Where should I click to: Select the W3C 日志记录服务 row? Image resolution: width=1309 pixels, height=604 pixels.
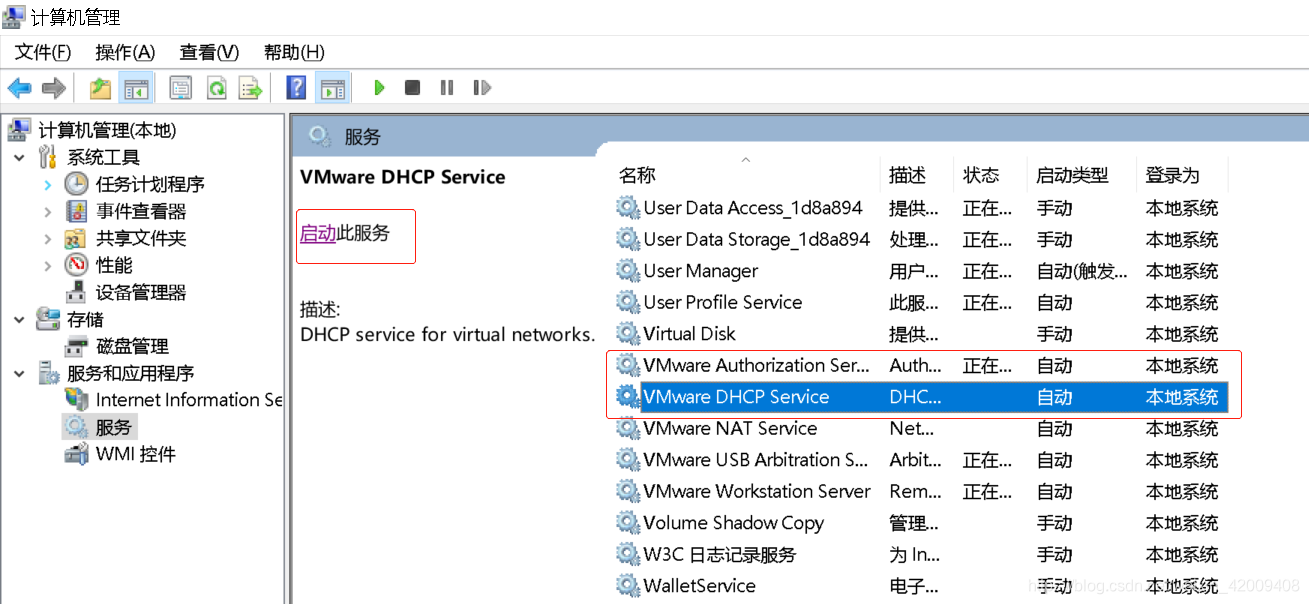point(920,555)
